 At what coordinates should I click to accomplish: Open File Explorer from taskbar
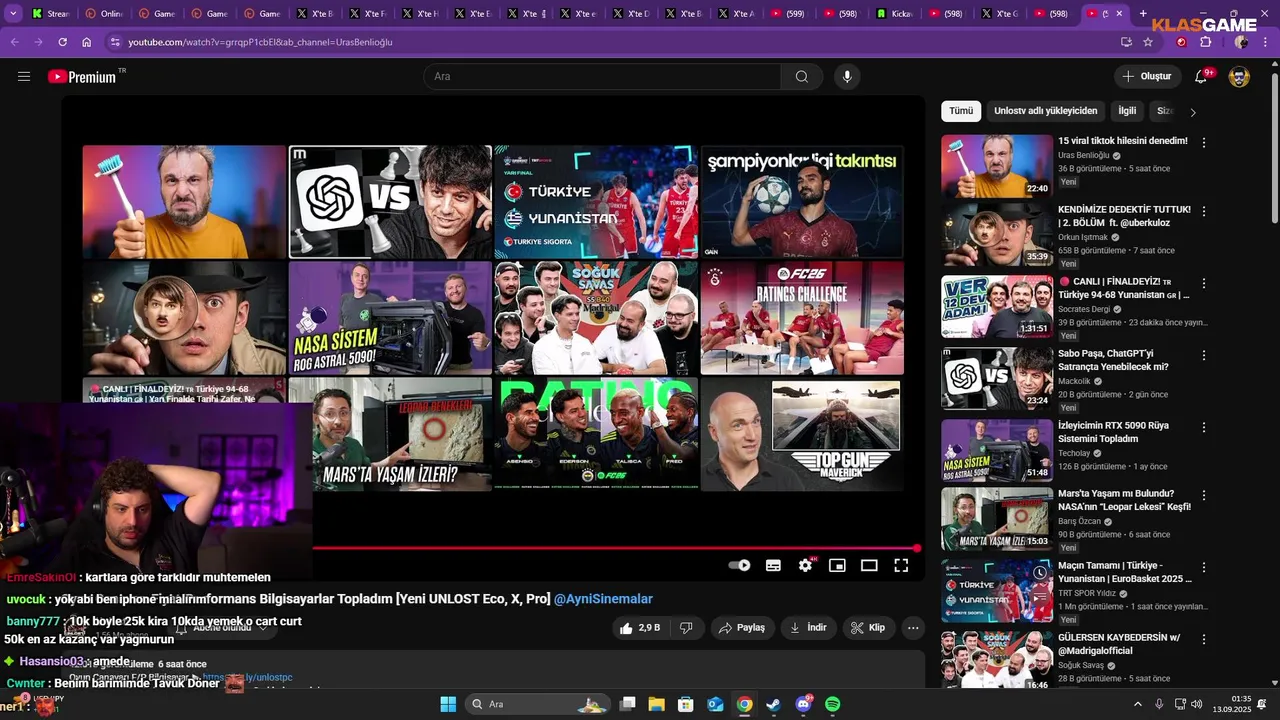click(657, 704)
